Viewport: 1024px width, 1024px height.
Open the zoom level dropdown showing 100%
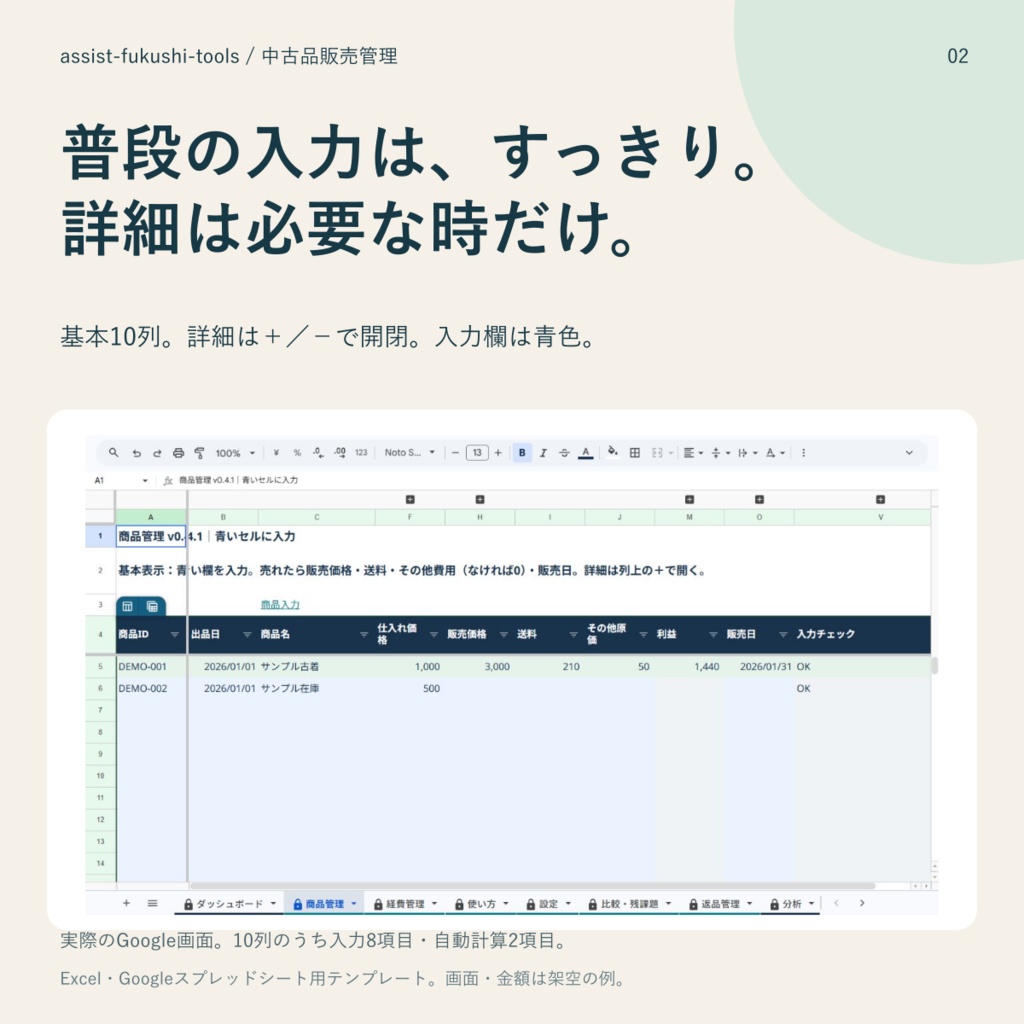(x=235, y=453)
